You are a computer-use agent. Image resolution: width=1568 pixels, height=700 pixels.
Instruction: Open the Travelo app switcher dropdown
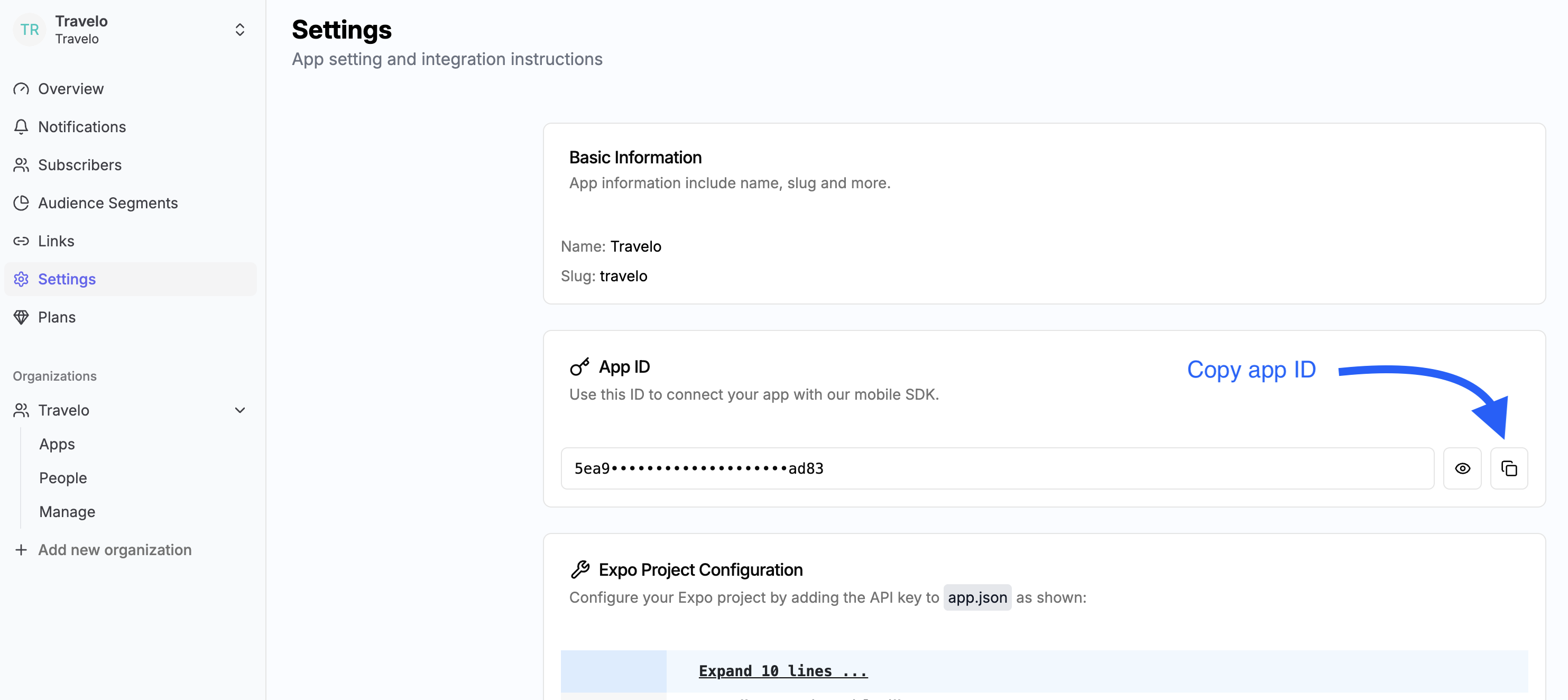239,30
